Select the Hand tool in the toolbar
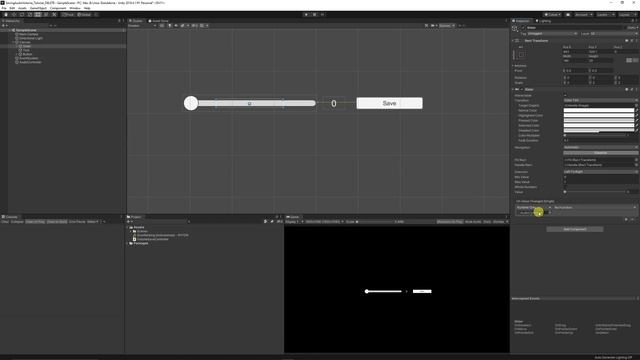640x360 pixels. tap(6, 15)
